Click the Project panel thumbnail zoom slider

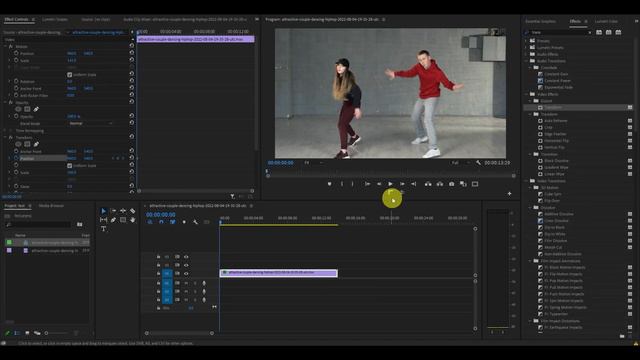coord(56,333)
